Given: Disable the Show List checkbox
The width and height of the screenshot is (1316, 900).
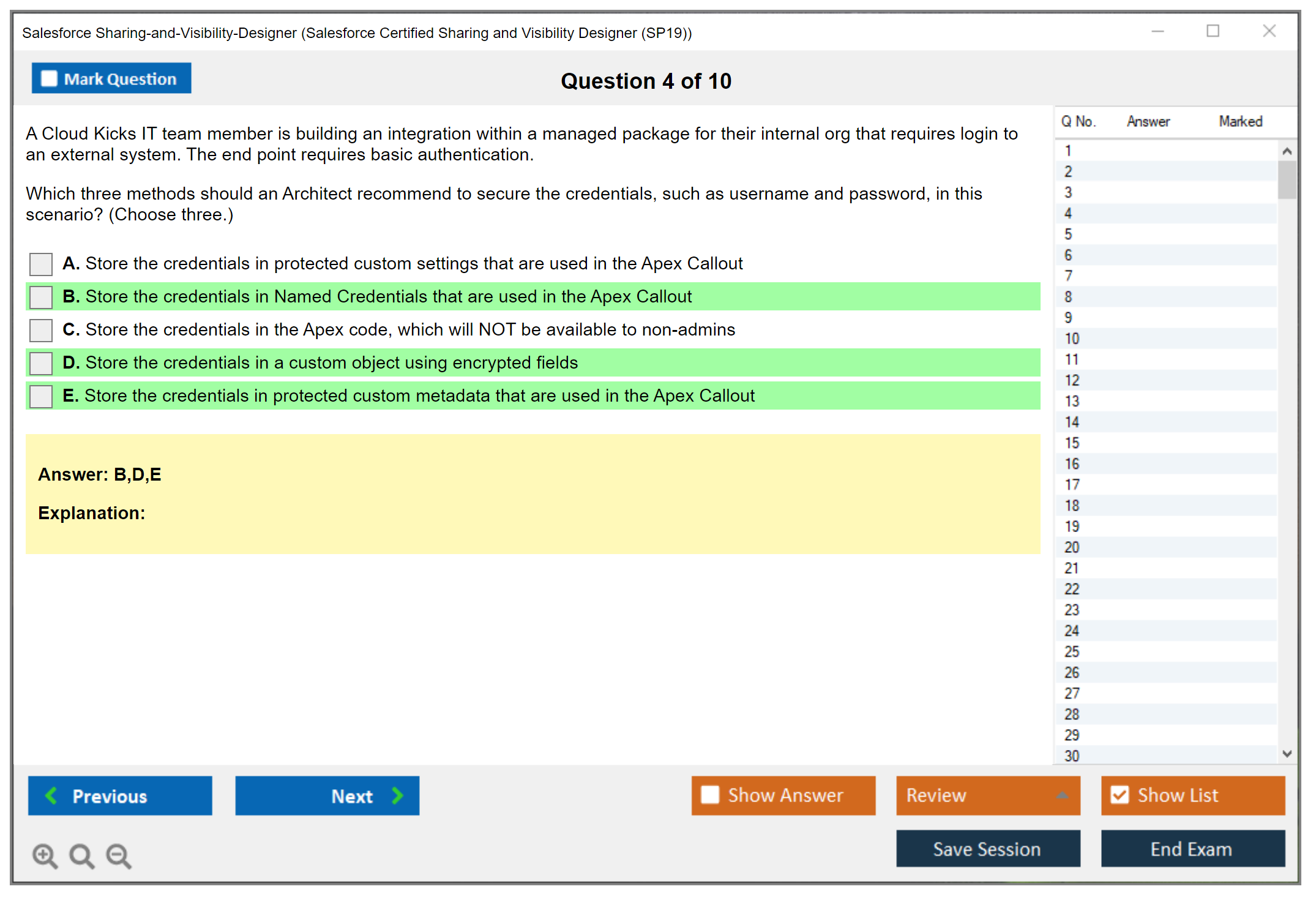Looking at the screenshot, I should 1120,795.
